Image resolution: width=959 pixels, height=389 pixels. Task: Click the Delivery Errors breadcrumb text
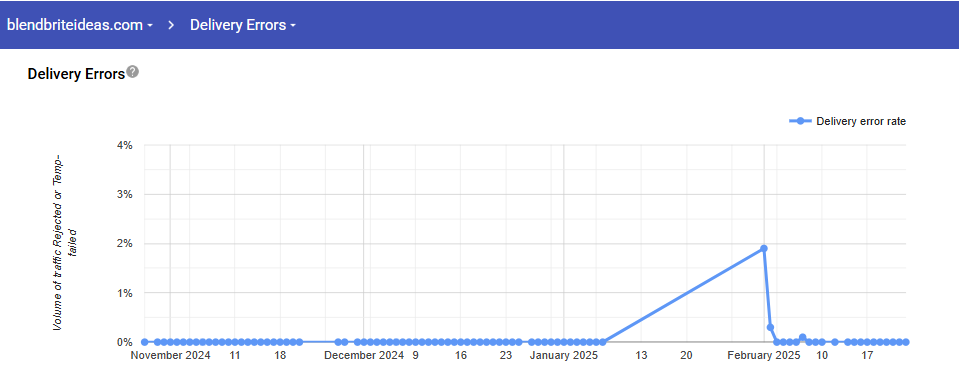click(238, 25)
